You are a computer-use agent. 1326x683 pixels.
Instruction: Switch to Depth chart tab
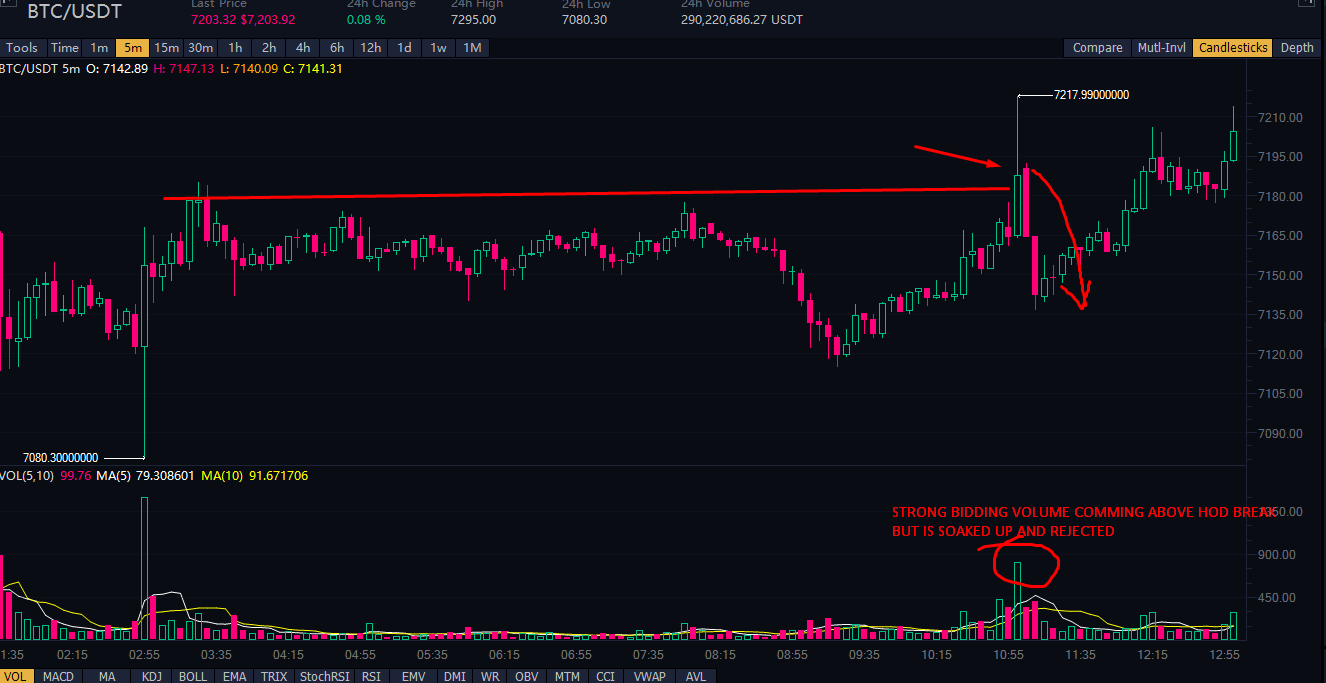click(x=1297, y=48)
